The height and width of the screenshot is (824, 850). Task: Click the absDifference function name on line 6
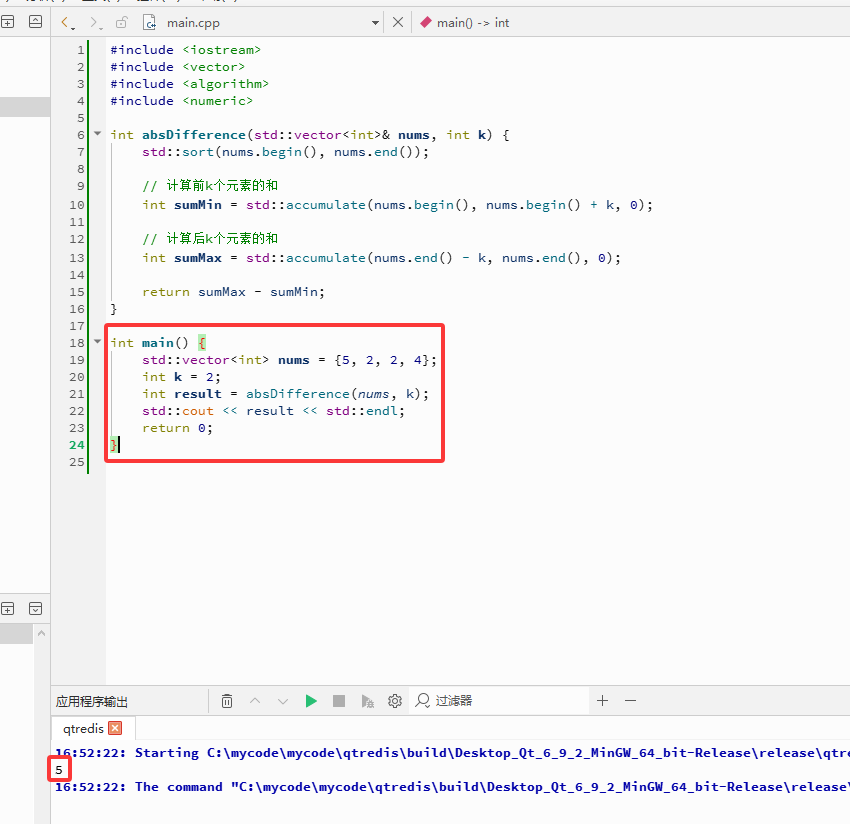(194, 135)
